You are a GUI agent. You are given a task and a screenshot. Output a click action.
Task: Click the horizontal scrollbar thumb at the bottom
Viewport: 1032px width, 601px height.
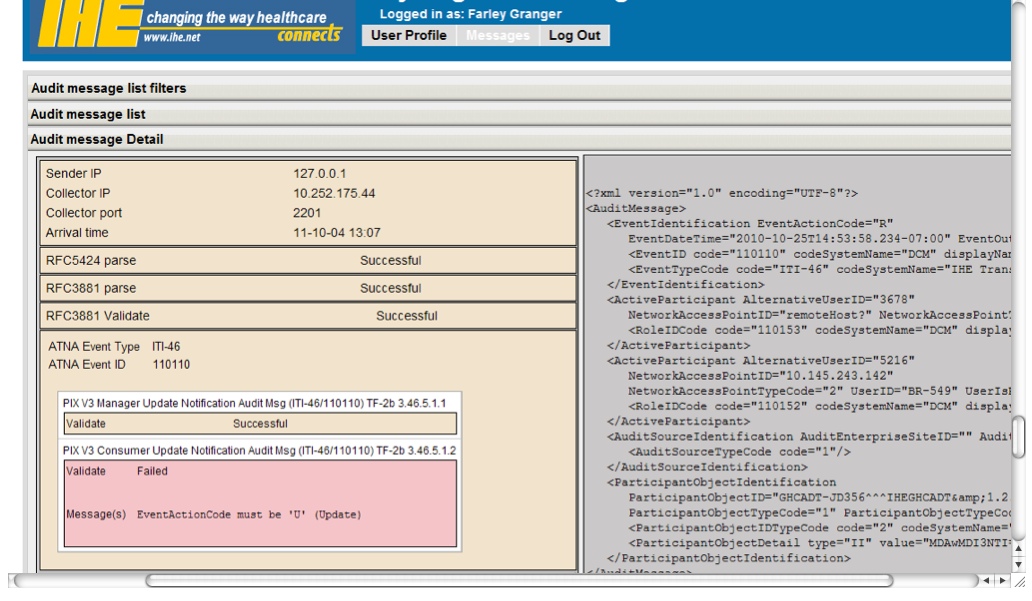[x=518, y=580]
